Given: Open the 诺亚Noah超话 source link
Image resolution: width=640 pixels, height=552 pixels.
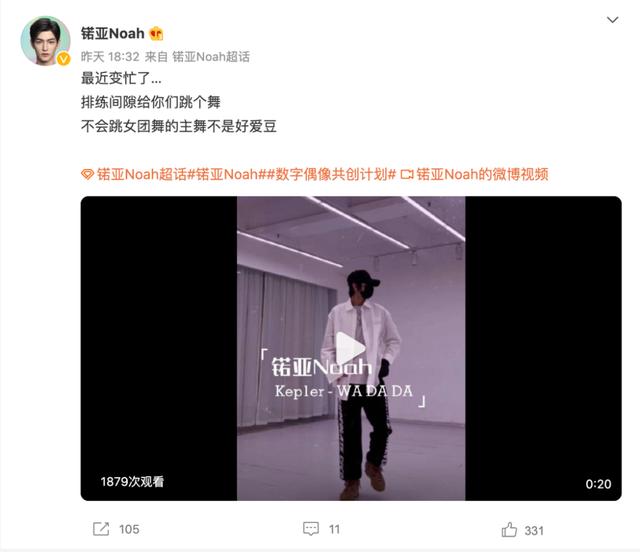Looking at the screenshot, I should tap(211, 57).
